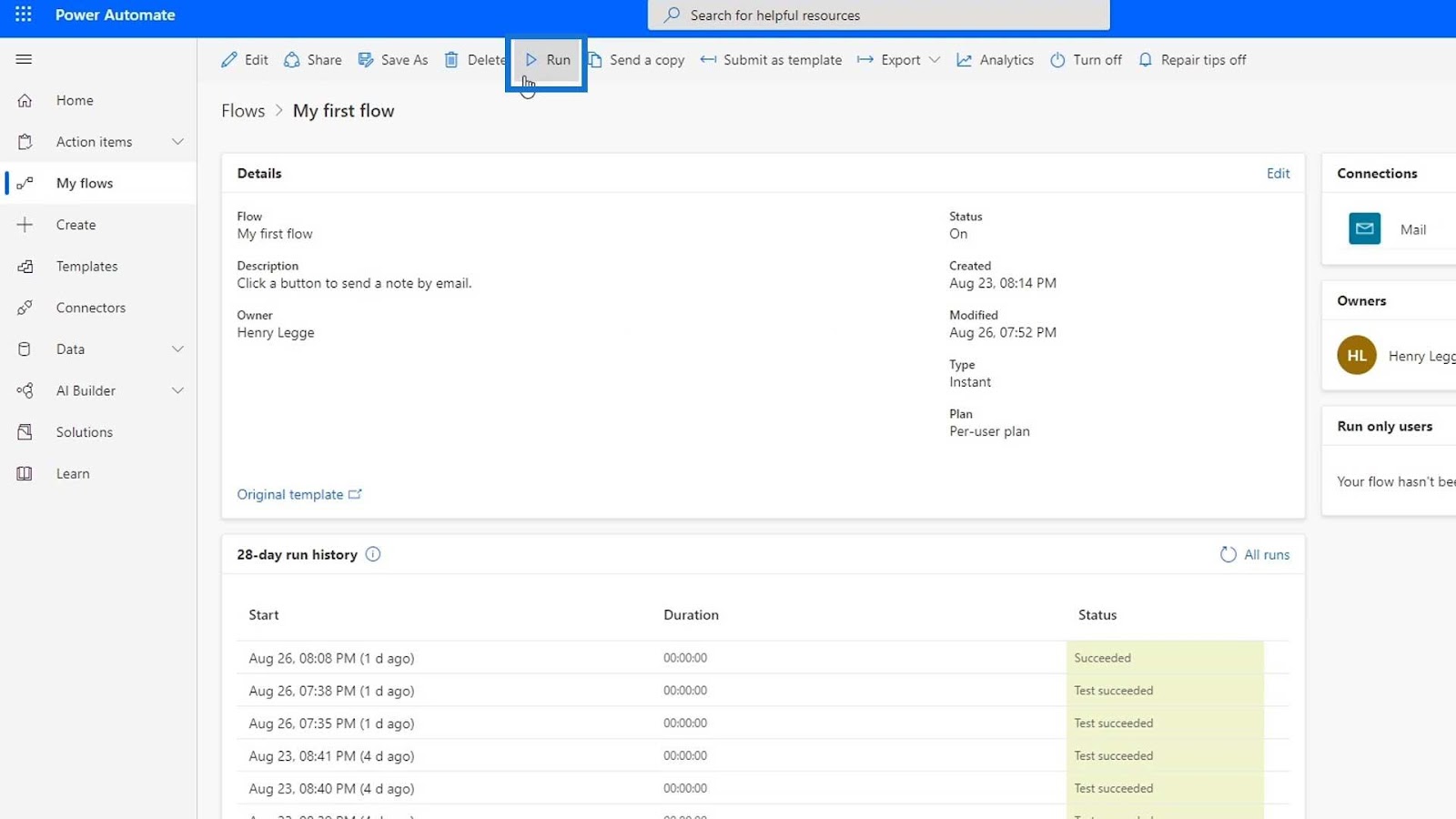Open the app launcher waffle icon
The height and width of the screenshot is (819, 1456).
point(24,15)
